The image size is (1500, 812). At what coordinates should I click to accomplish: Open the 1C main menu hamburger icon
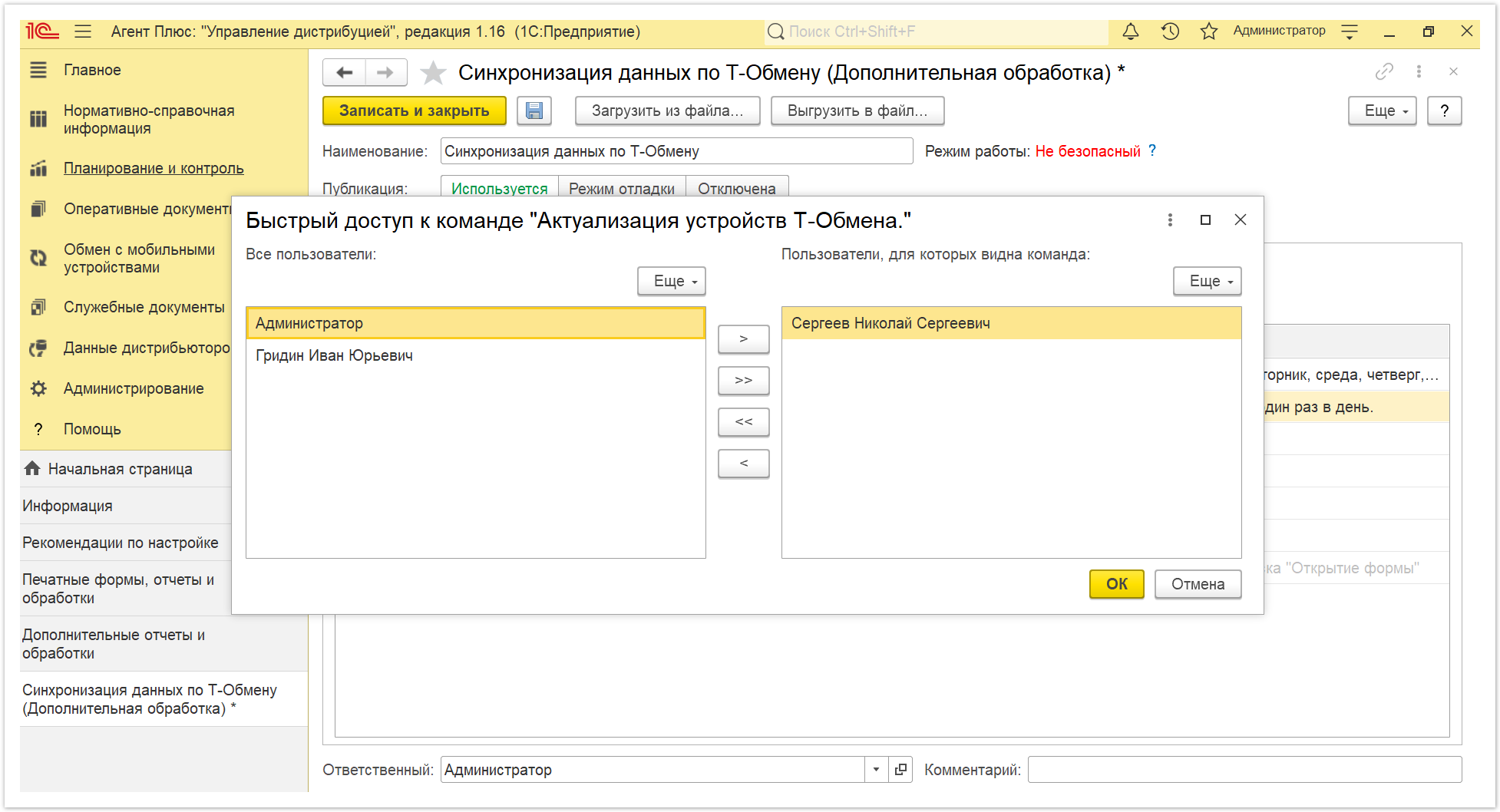[x=83, y=31]
